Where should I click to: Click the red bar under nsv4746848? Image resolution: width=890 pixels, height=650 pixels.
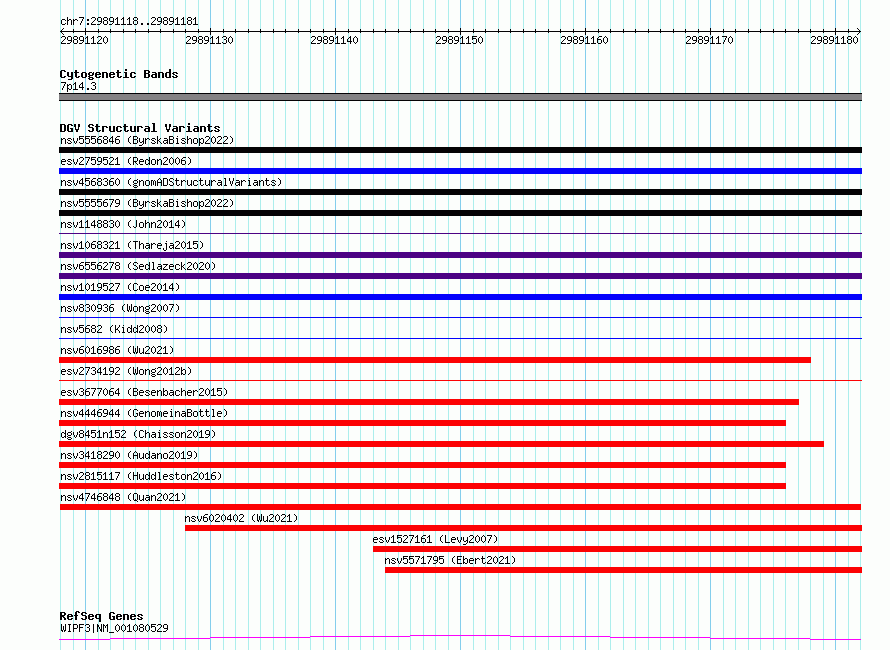(460, 507)
